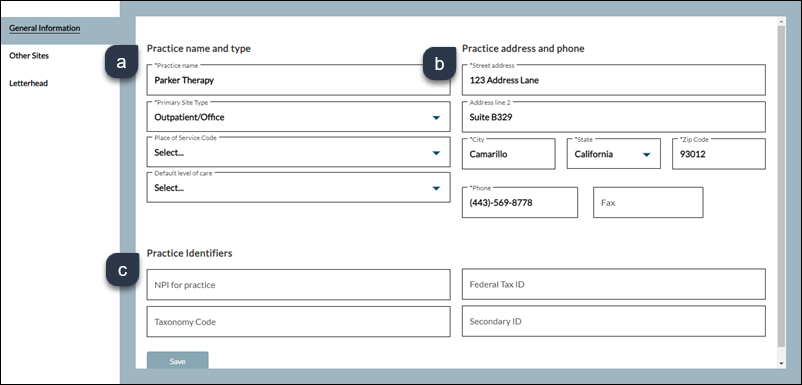Click the vertical scrollbar thumb

pos(781,188)
